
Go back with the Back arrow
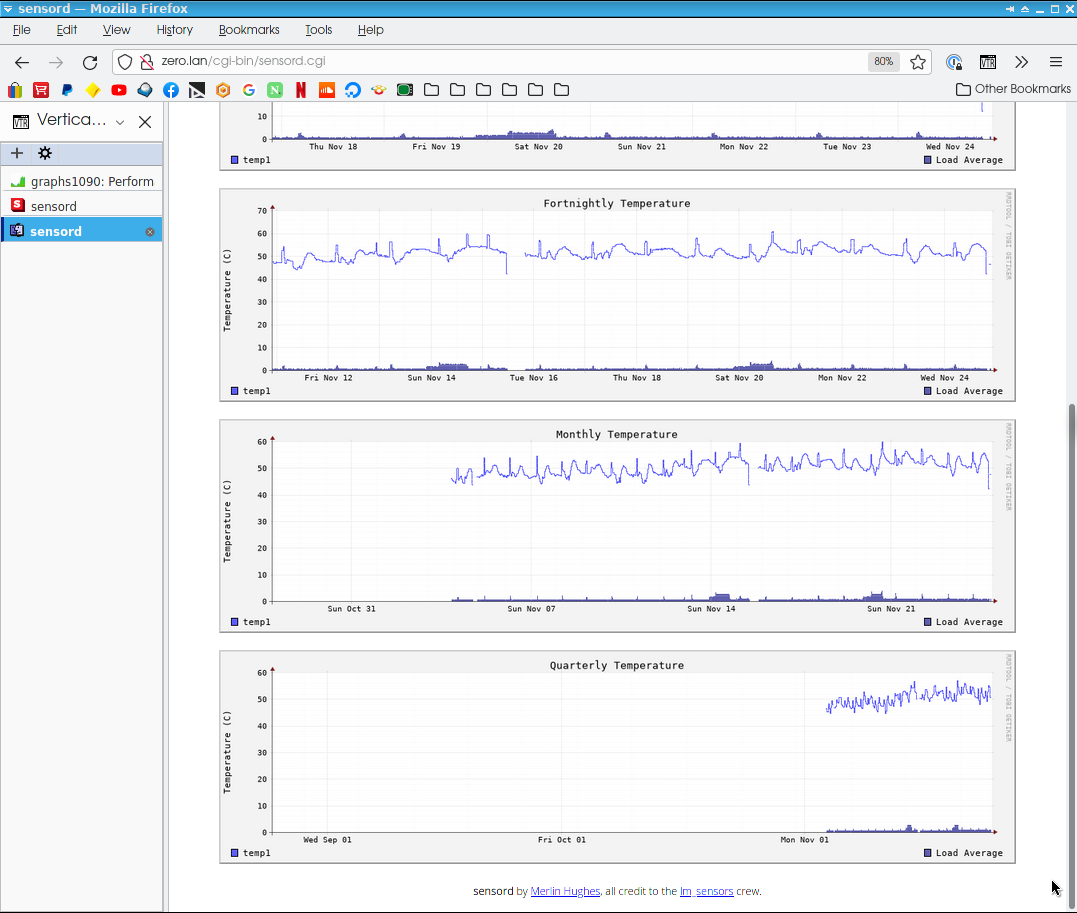pos(22,63)
